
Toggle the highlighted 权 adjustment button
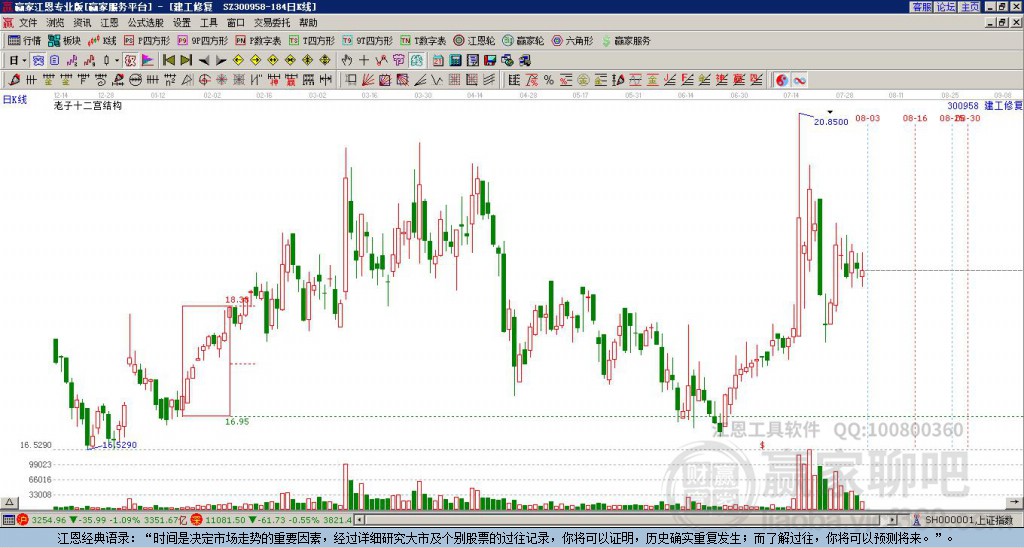(130, 61)
